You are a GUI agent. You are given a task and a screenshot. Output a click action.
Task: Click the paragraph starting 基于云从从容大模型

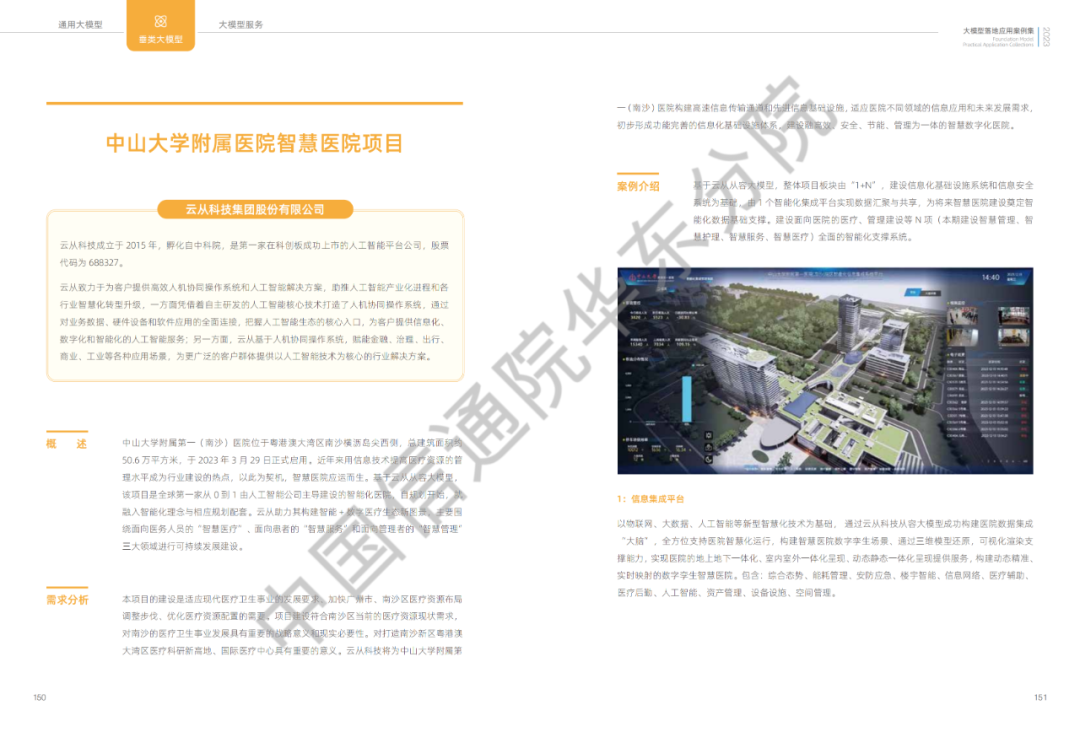(863, 211)
